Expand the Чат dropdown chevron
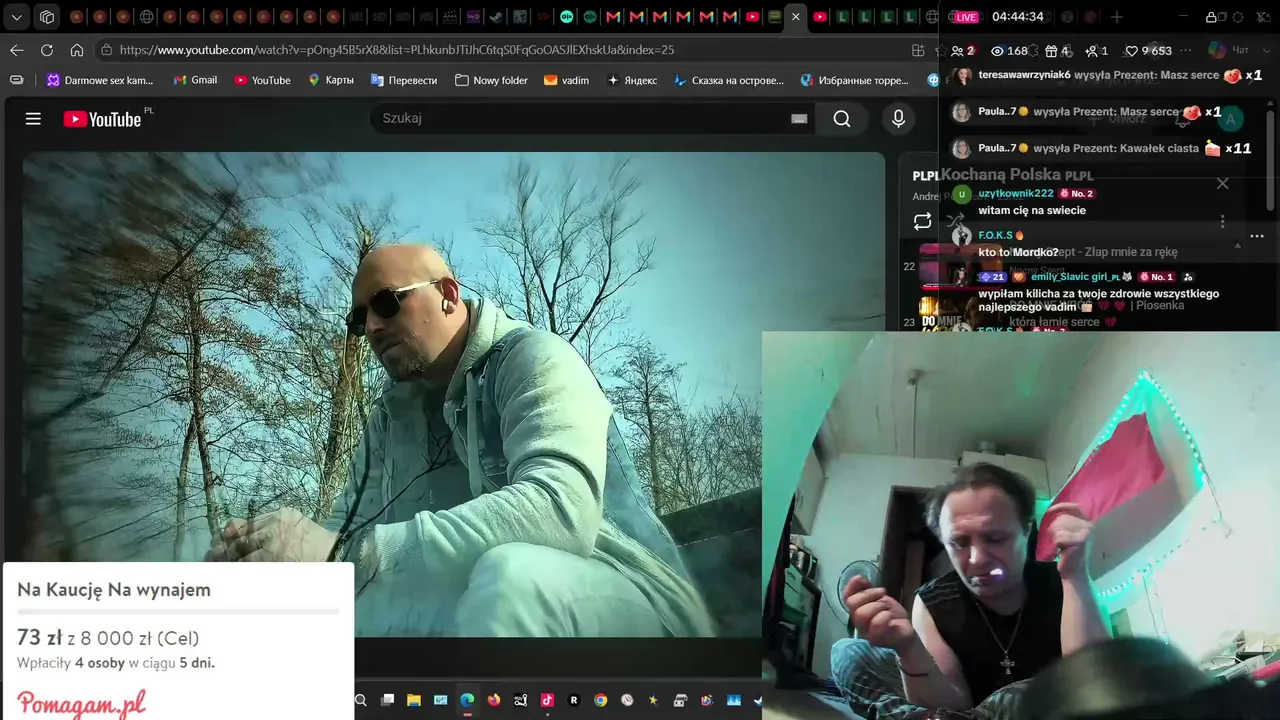The height and width of the screenshot is (720, 1280). 1266,50
